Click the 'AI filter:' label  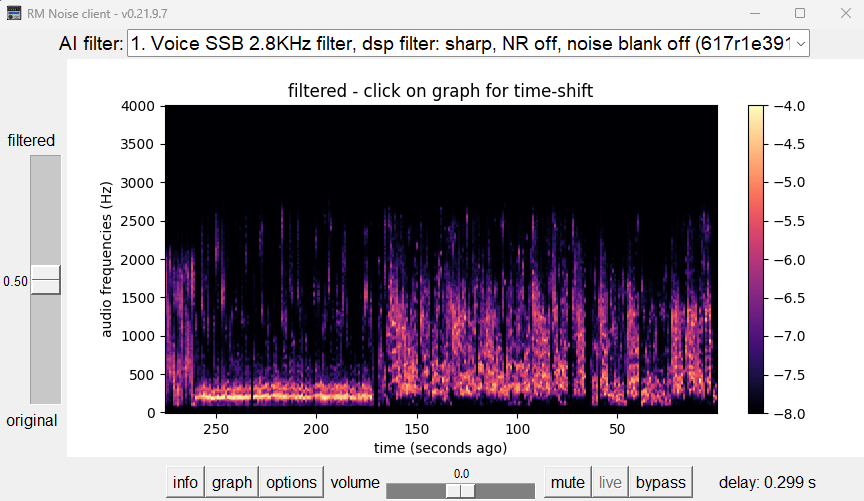[91, 44]
